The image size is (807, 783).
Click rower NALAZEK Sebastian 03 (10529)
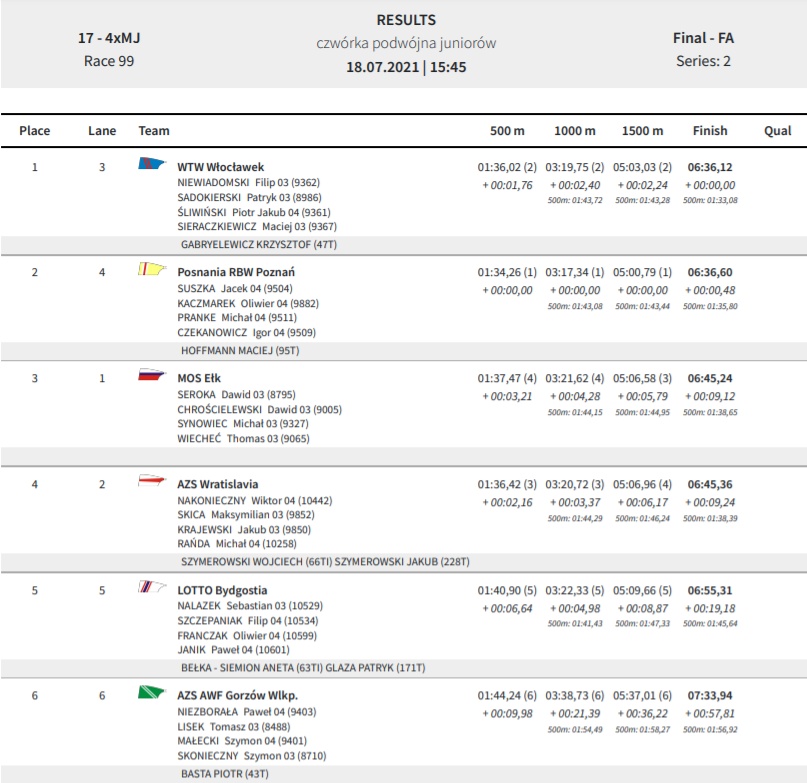point(250,606)
